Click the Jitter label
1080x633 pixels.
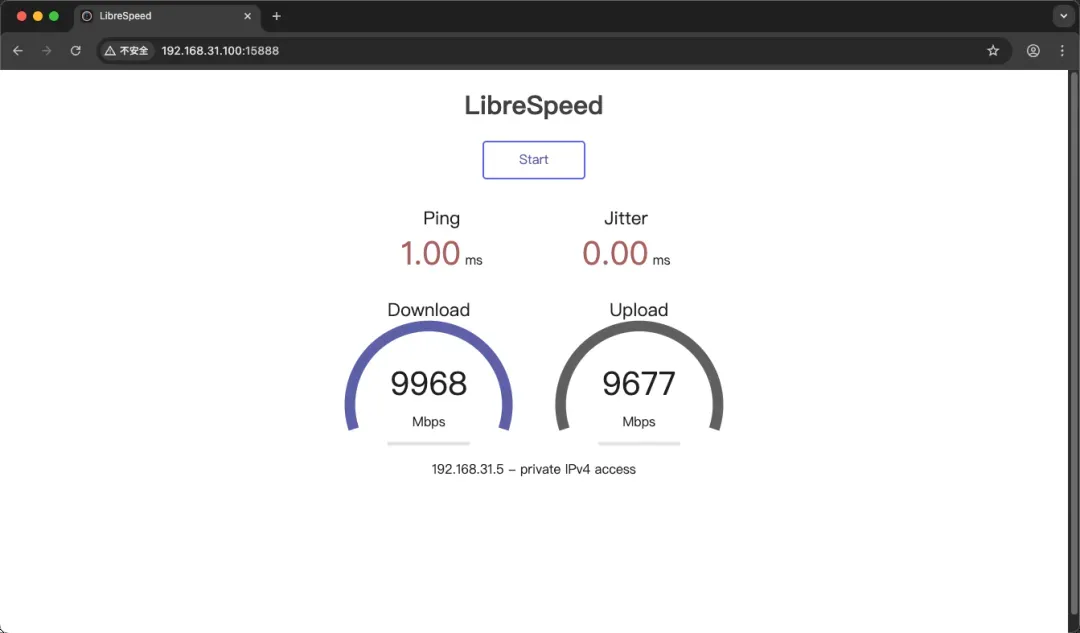click(625, 218)
